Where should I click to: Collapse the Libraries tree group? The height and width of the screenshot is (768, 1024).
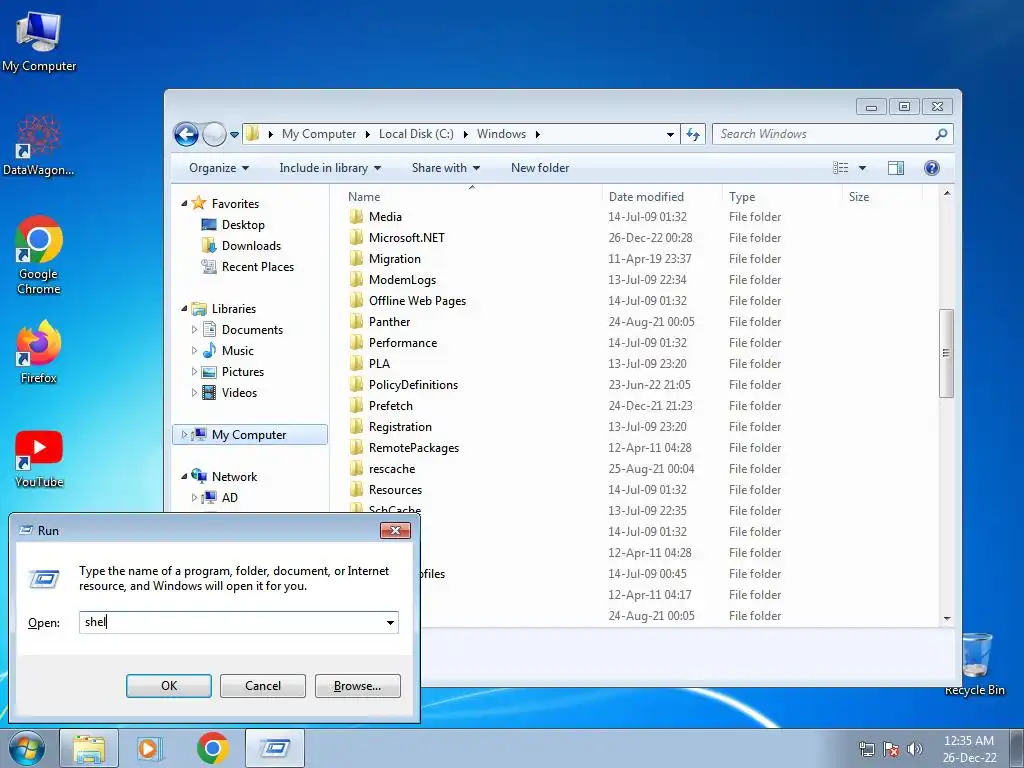(x=184, y=309)
